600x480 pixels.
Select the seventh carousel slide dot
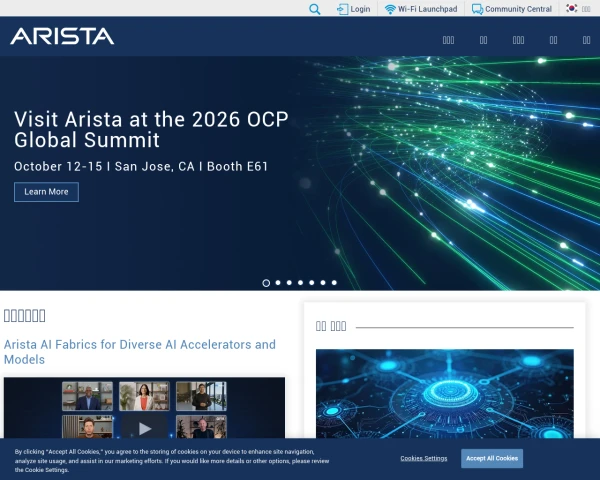click(x=334, y=282)
